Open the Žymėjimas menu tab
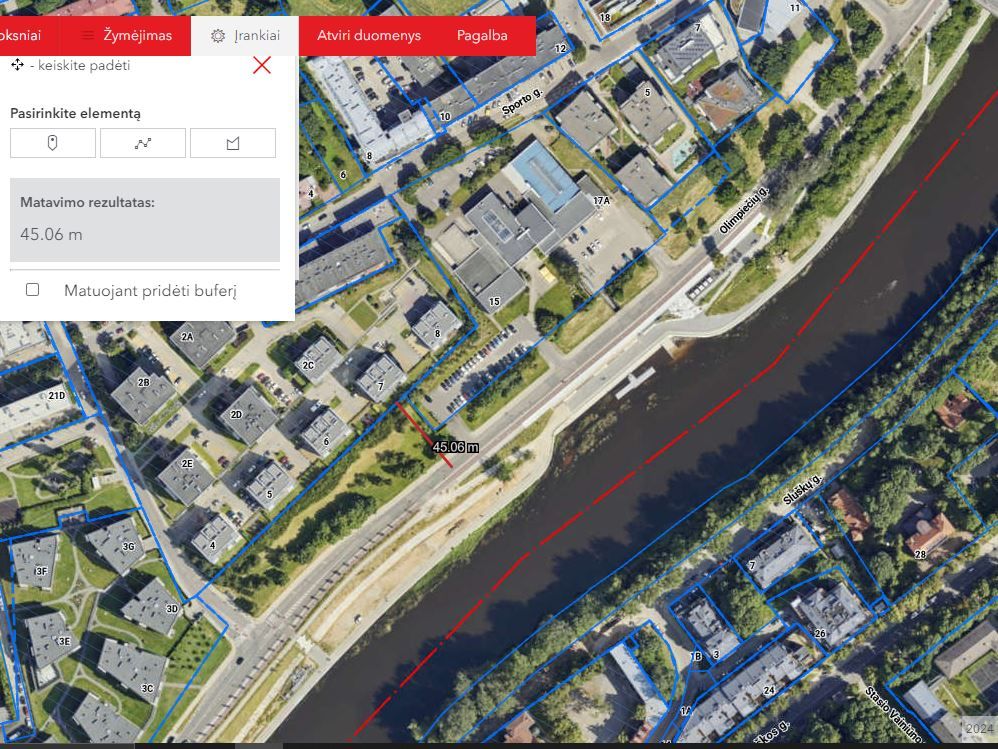Image resolution: width=998 pixels, height=749 pixels. click(126, 36)
